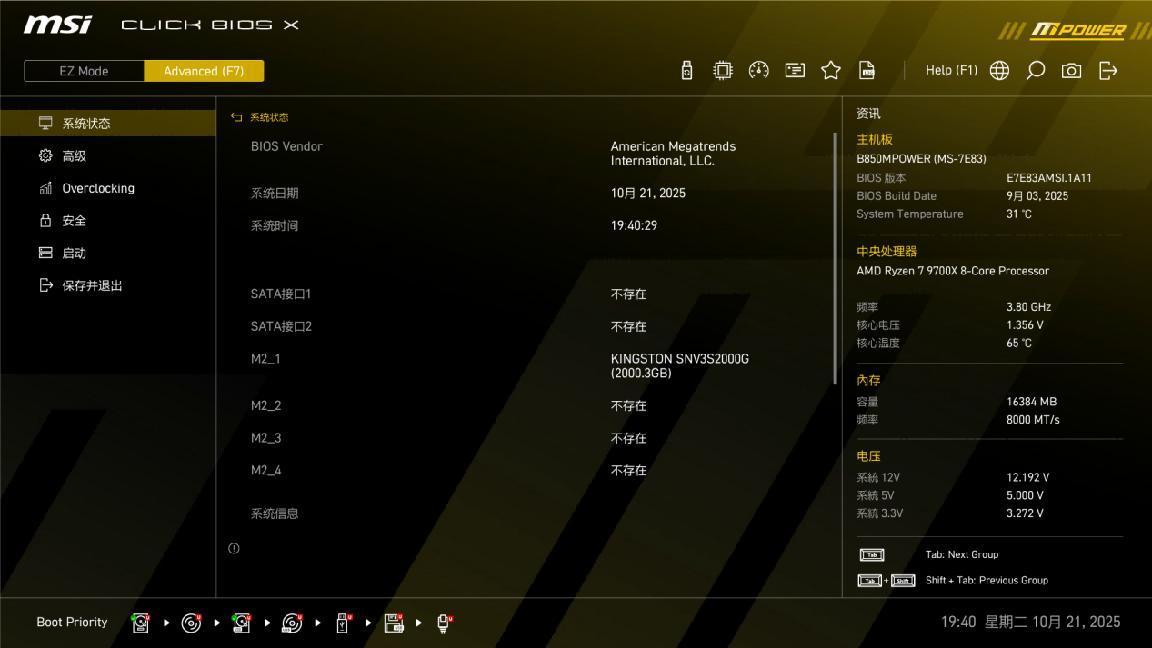Open the hardware monitor gauge icon
This screenshot has width=1152, height=648.
tap(758, 71)
